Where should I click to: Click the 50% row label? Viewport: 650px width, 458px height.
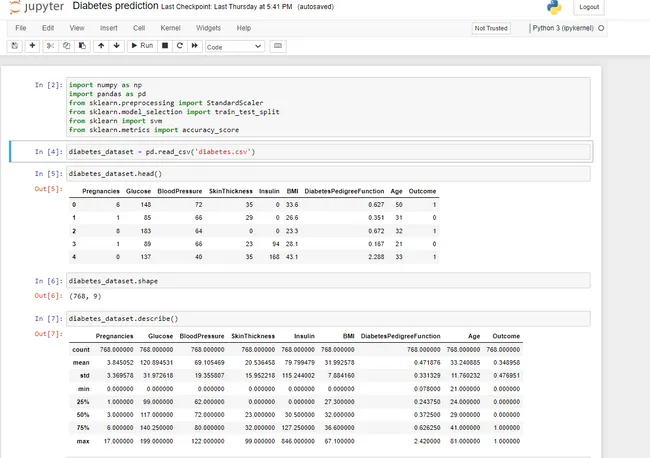83,414
